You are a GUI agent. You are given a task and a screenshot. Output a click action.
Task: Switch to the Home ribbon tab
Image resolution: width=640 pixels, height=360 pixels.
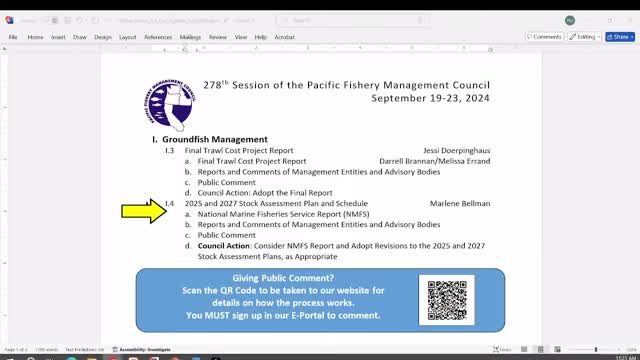36,37
